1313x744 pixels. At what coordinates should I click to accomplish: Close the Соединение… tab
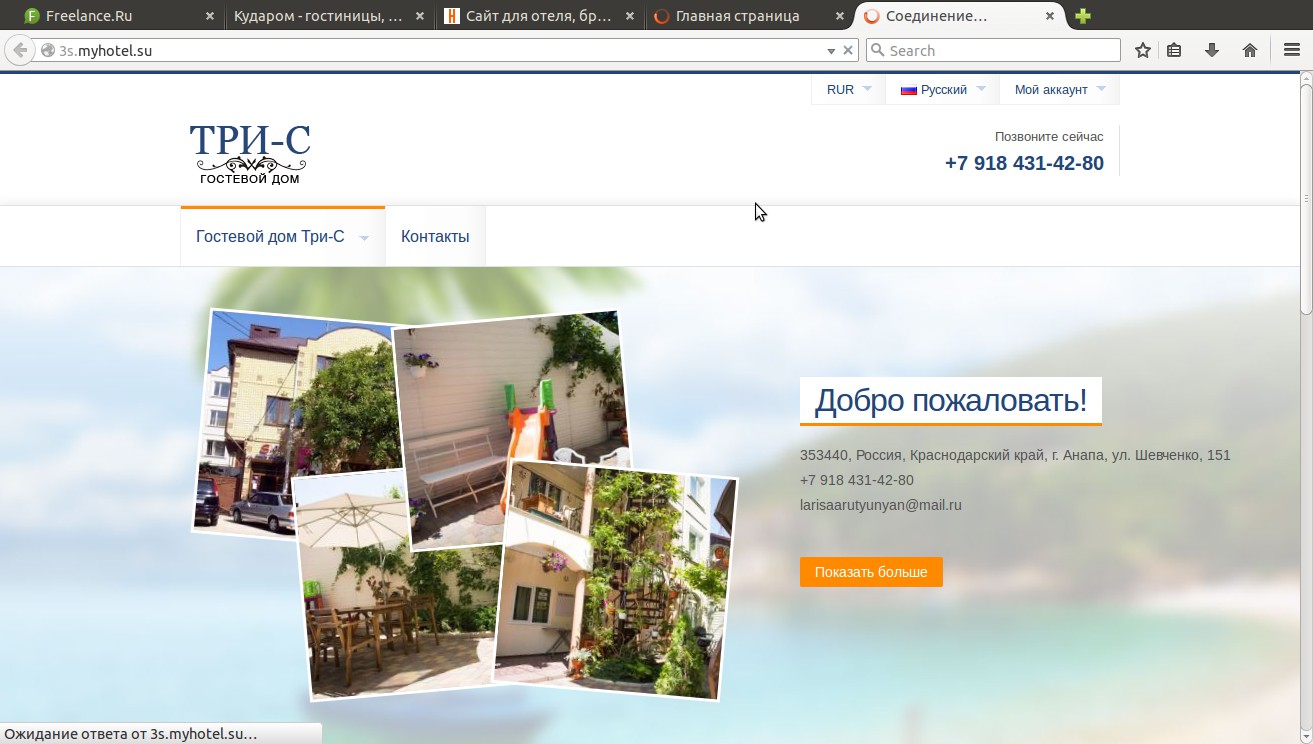[x=1049, y=16]
